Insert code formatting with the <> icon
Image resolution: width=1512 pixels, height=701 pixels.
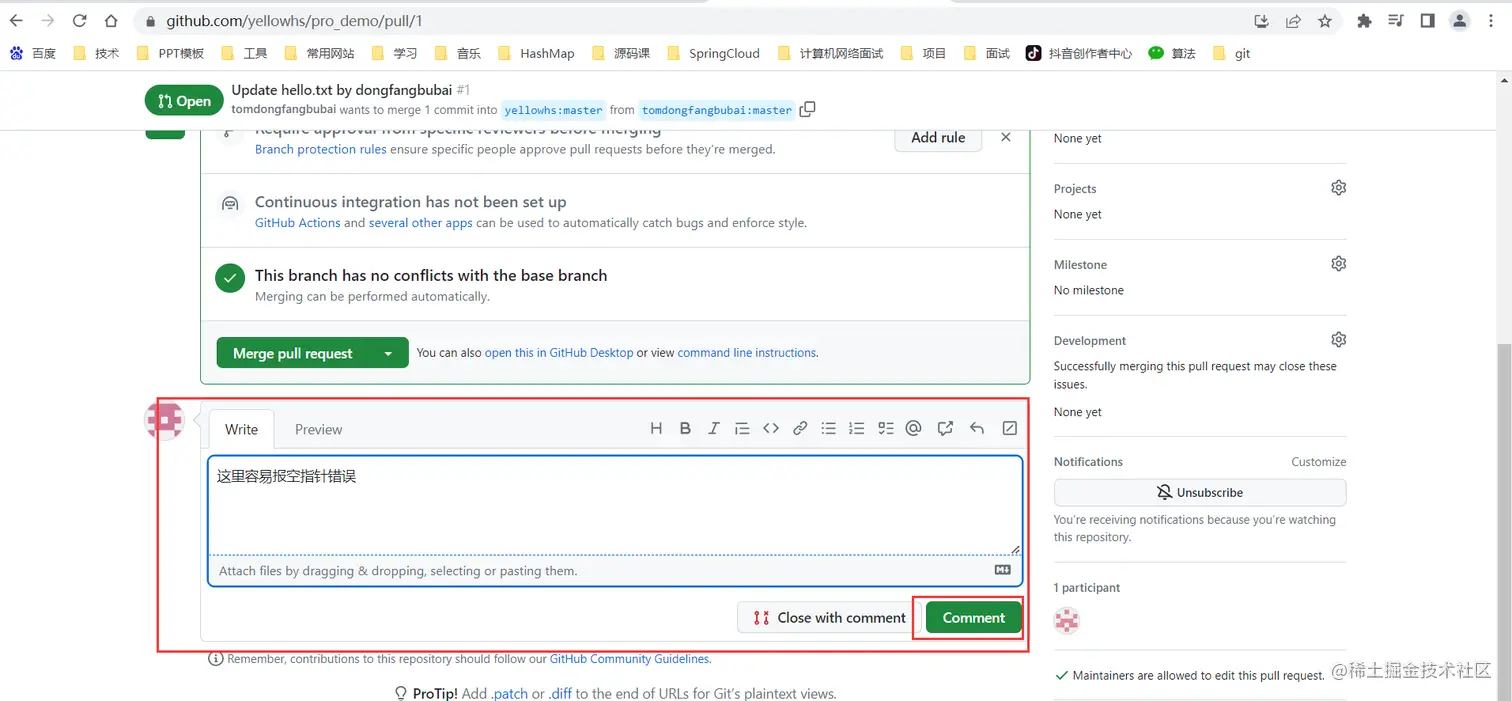coord(771,428)
